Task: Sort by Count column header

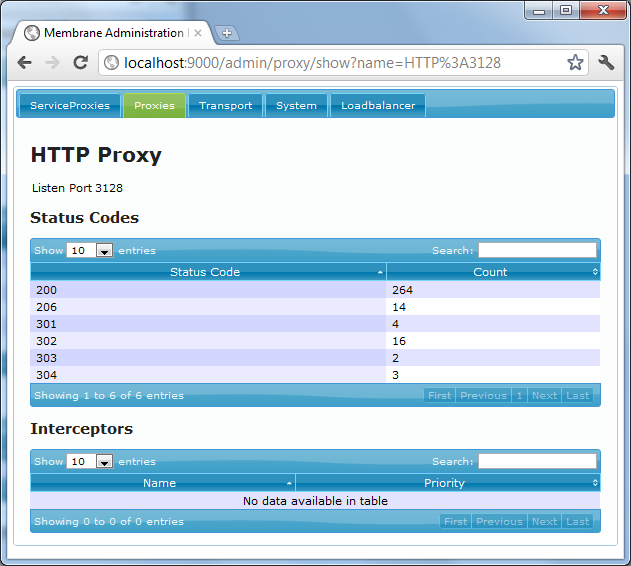Action: pos(493,272)
